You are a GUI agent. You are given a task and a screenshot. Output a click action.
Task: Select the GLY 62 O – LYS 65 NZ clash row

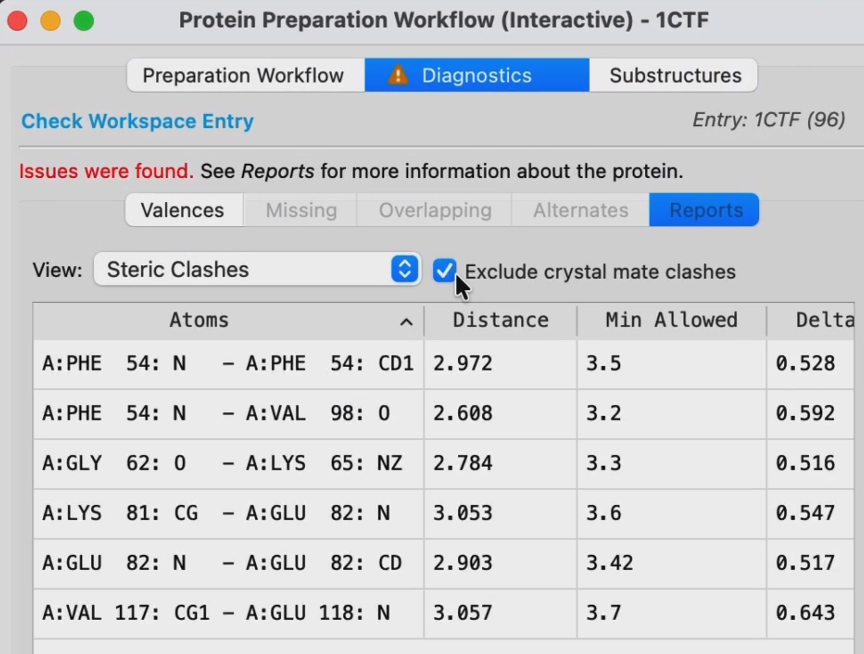coord(444,463)
